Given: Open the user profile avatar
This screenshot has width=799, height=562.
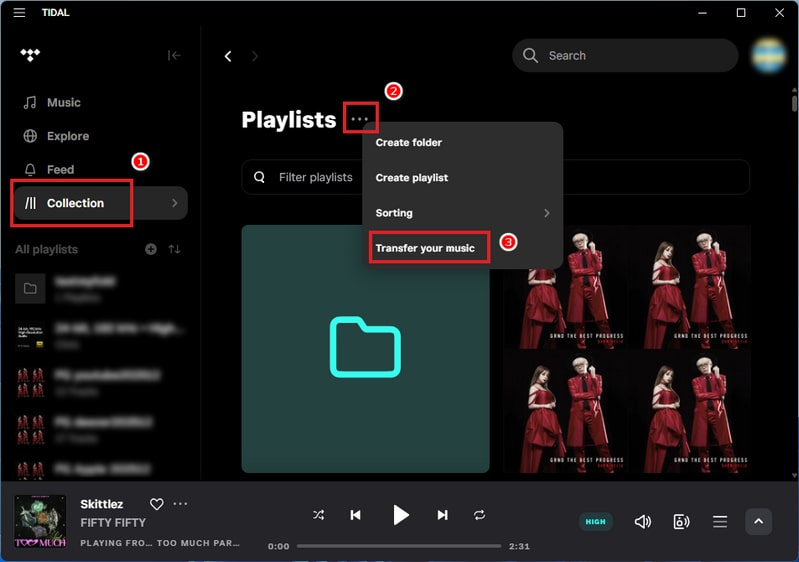Looking at the screenshot, I should pyautogui.click(x=769, y=56).
